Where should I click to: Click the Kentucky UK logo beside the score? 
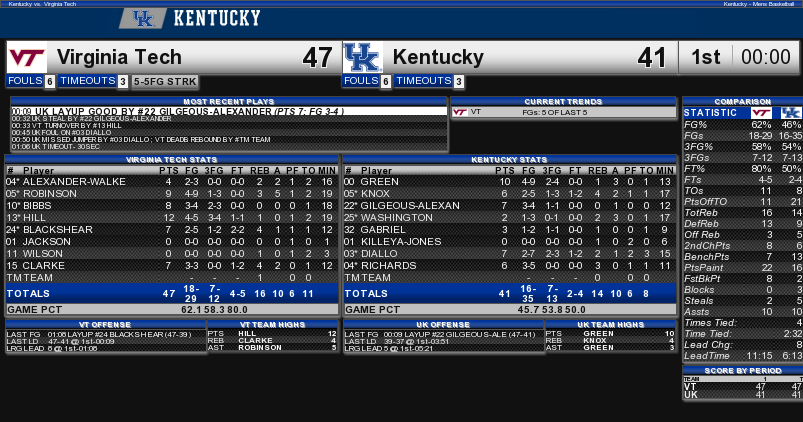coord(363,57)
